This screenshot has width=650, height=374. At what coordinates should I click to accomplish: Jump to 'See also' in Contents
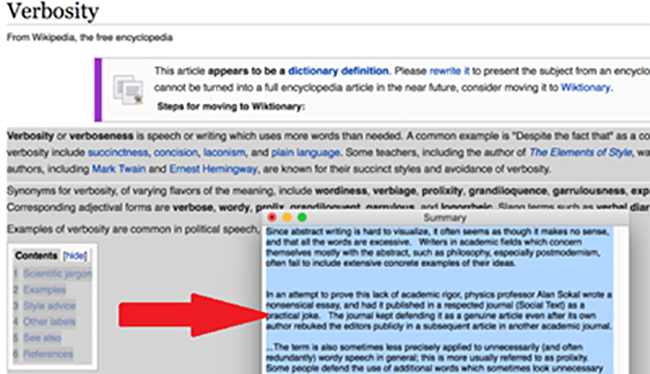tap(42, 338)
